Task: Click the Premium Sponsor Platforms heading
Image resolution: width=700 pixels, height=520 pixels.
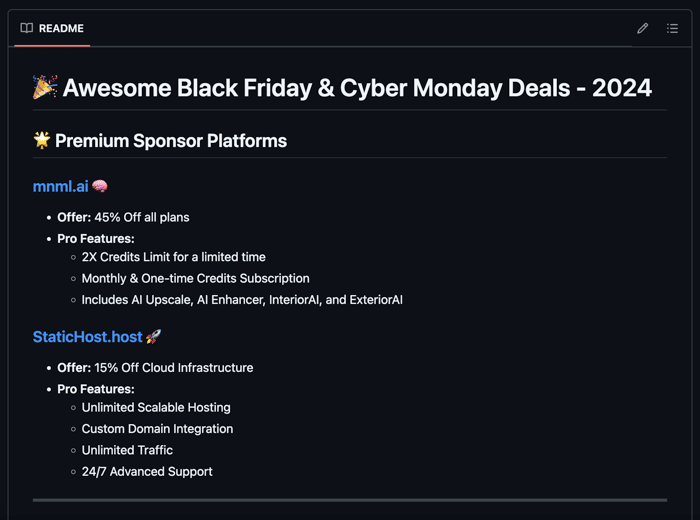Action: (x=171, y=141)
